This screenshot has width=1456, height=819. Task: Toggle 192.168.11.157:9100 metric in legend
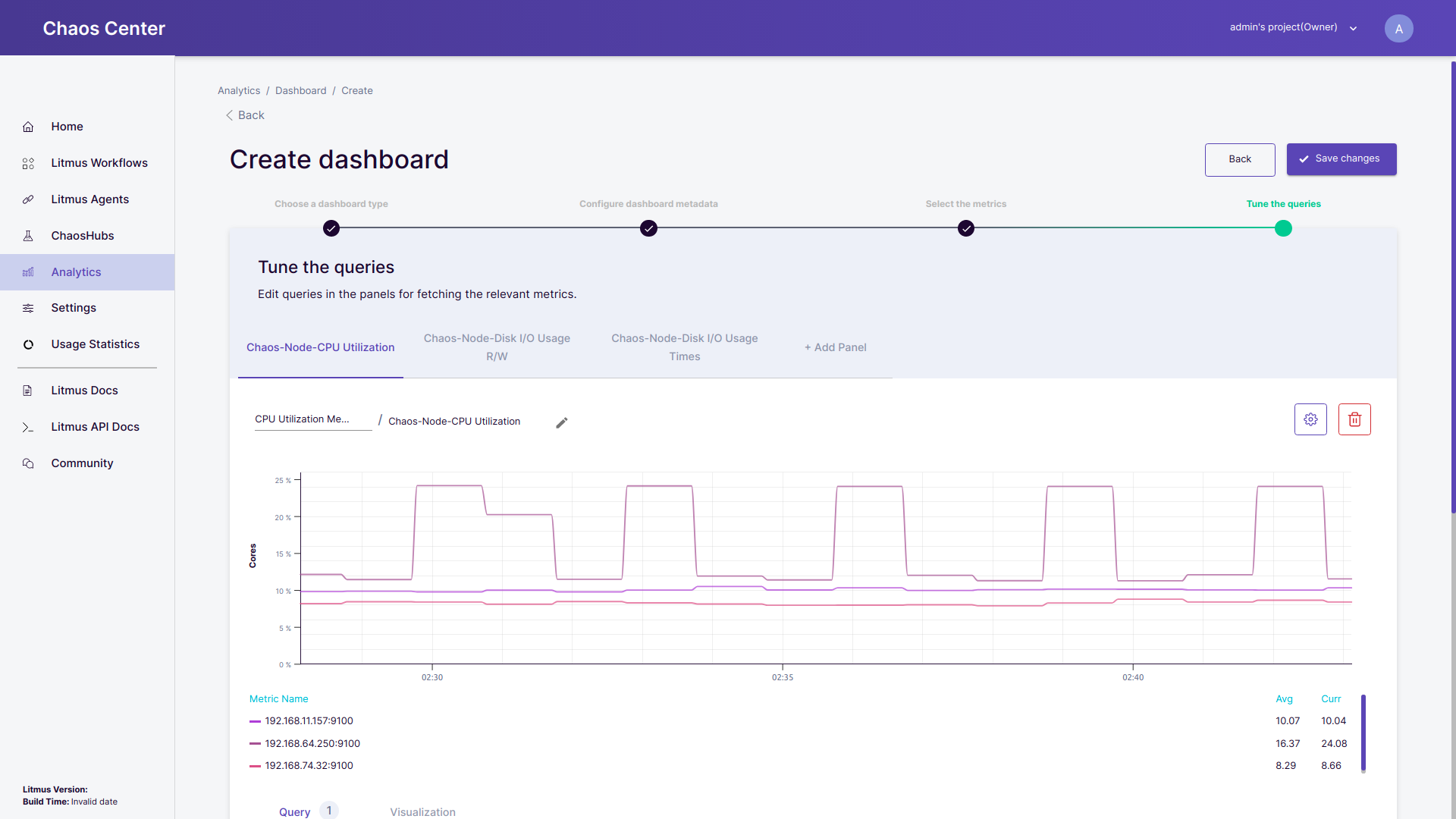click(x=308, y=721)
